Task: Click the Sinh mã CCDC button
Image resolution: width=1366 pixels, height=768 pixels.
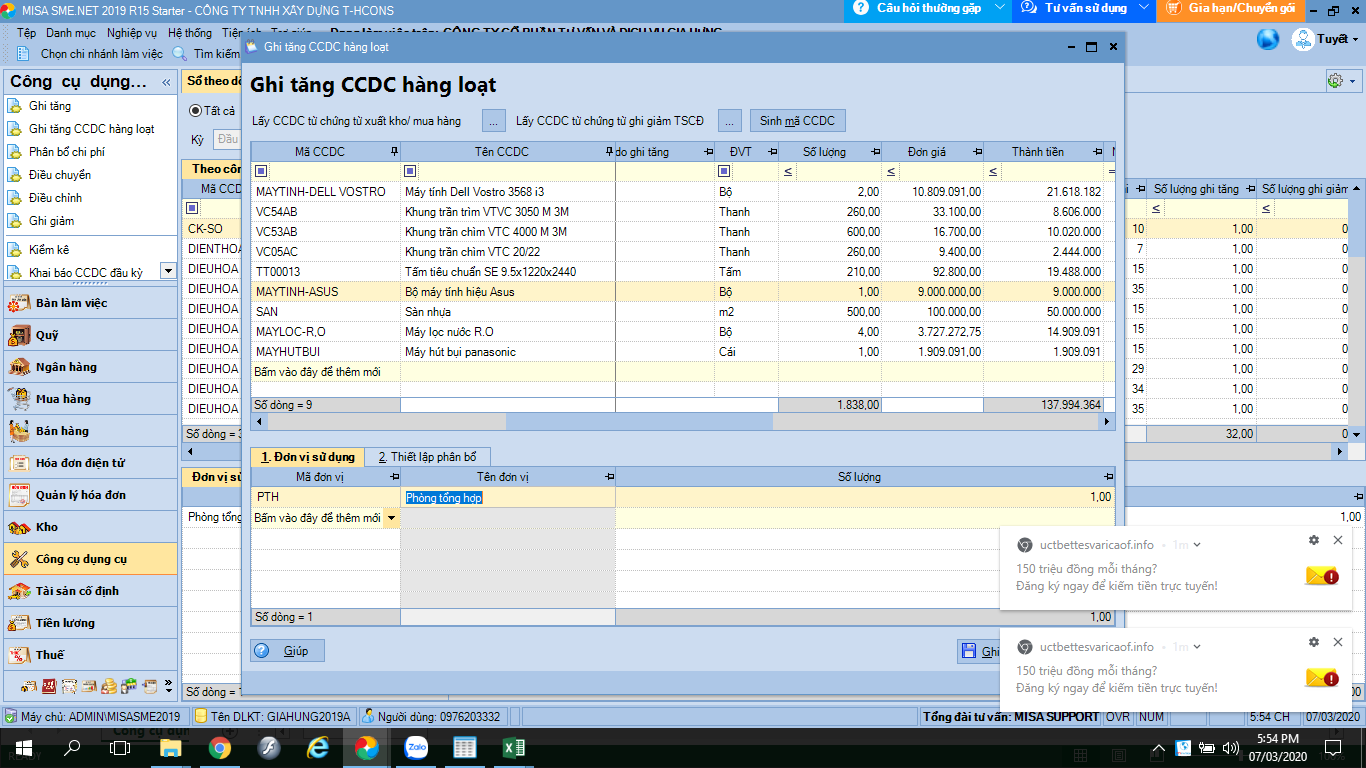Action: coord(797,121)
